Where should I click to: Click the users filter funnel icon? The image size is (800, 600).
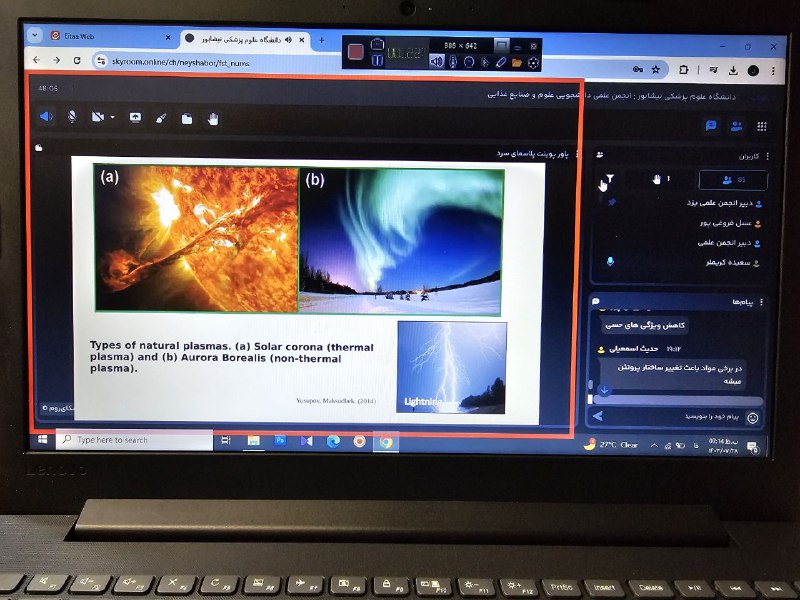(x=609, y=179)
